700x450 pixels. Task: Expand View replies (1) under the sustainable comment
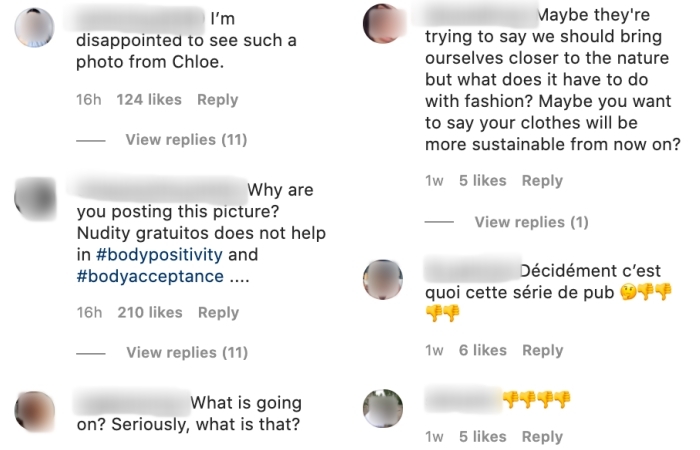point(531,222)
